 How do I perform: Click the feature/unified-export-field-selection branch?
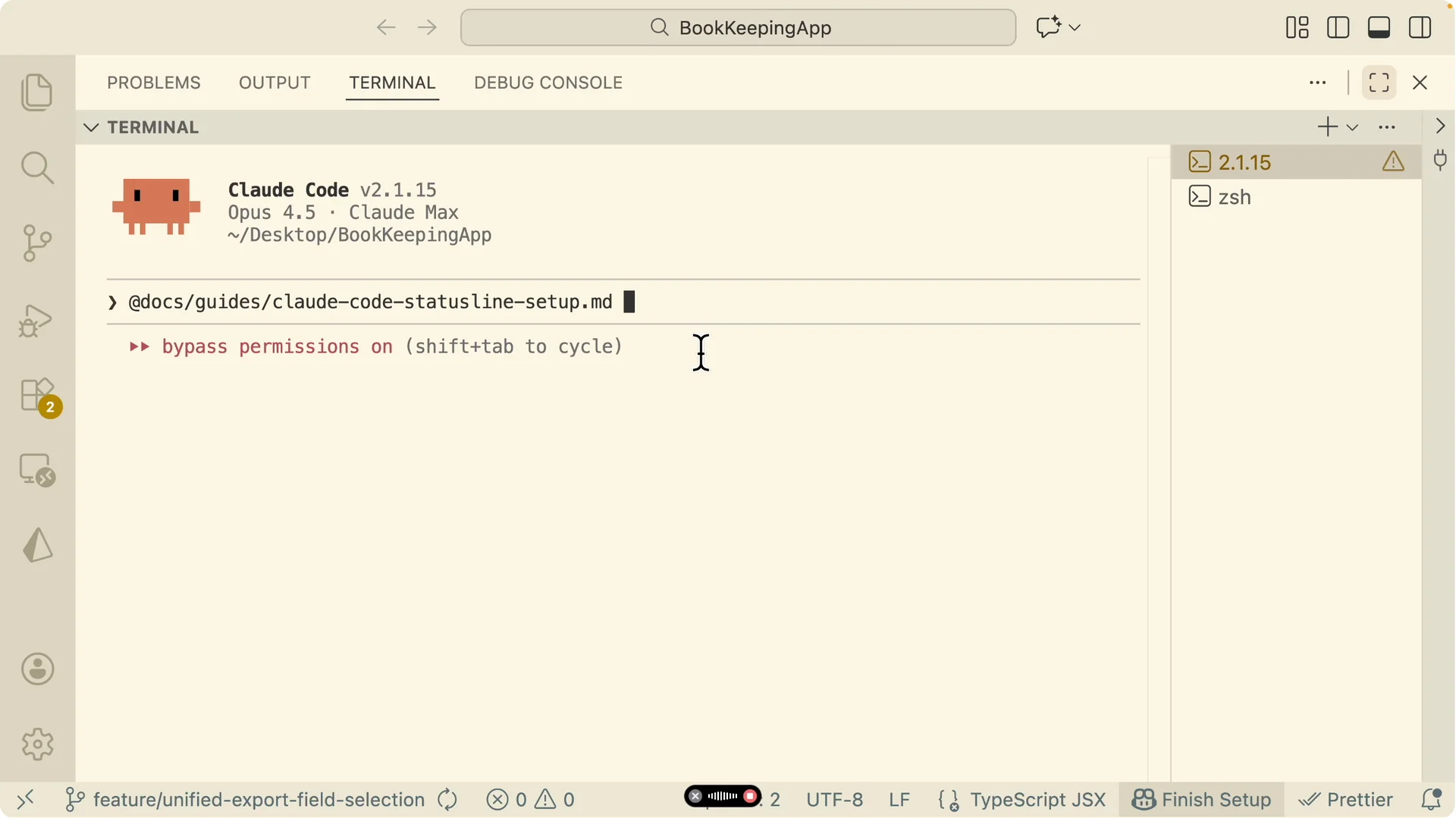click(x=245, y=800)
